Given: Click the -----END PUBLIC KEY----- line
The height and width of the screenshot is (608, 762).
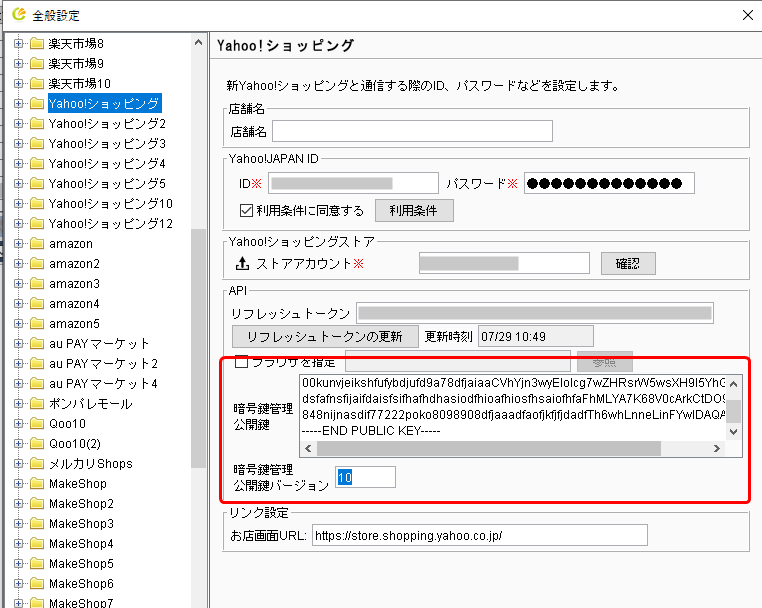Looking at the screenshot, I should point(371,431).
